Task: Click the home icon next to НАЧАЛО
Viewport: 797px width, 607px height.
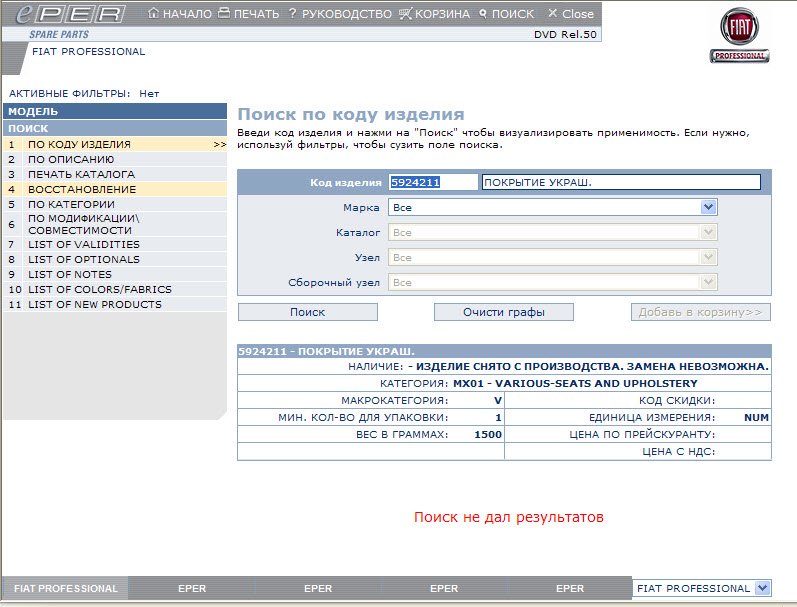Action: pos(153,14)
